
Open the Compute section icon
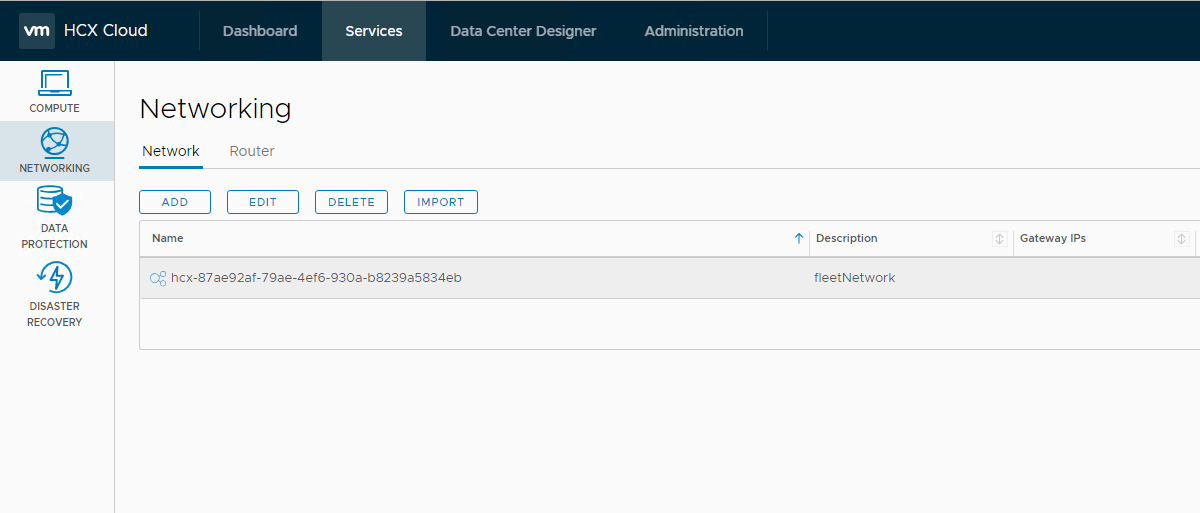[x=54, y=84]
